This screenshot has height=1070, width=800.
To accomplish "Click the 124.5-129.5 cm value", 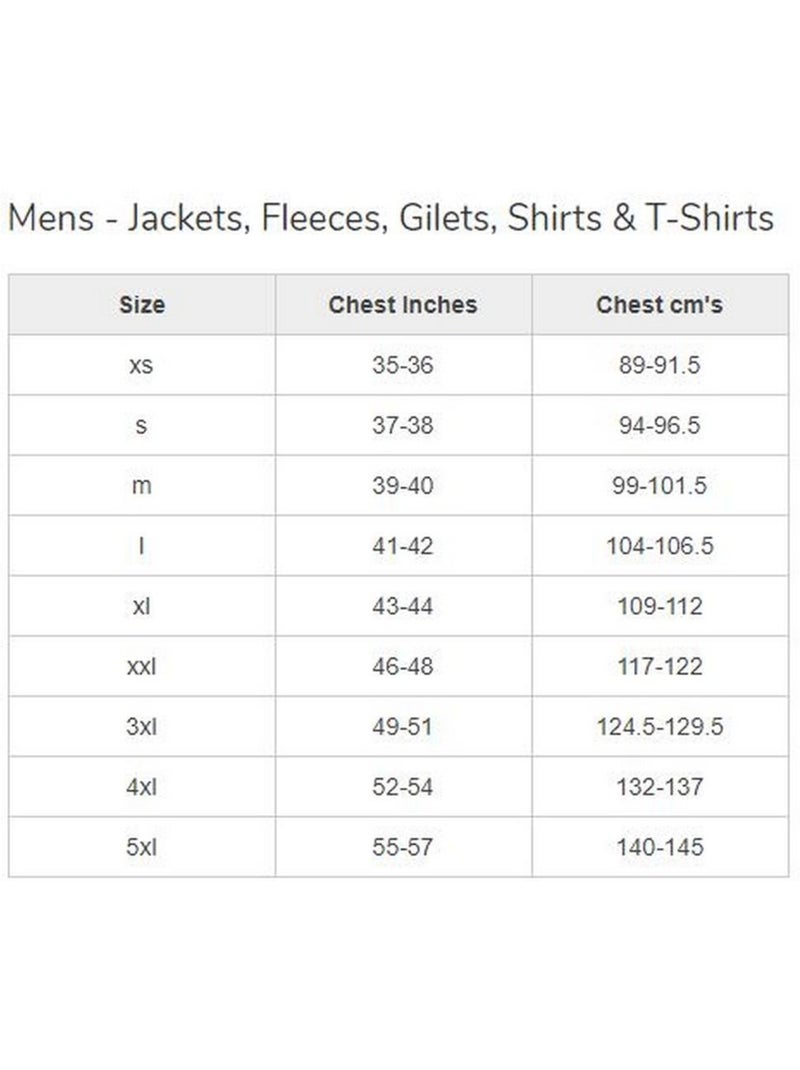I will [x=659, y=726].
